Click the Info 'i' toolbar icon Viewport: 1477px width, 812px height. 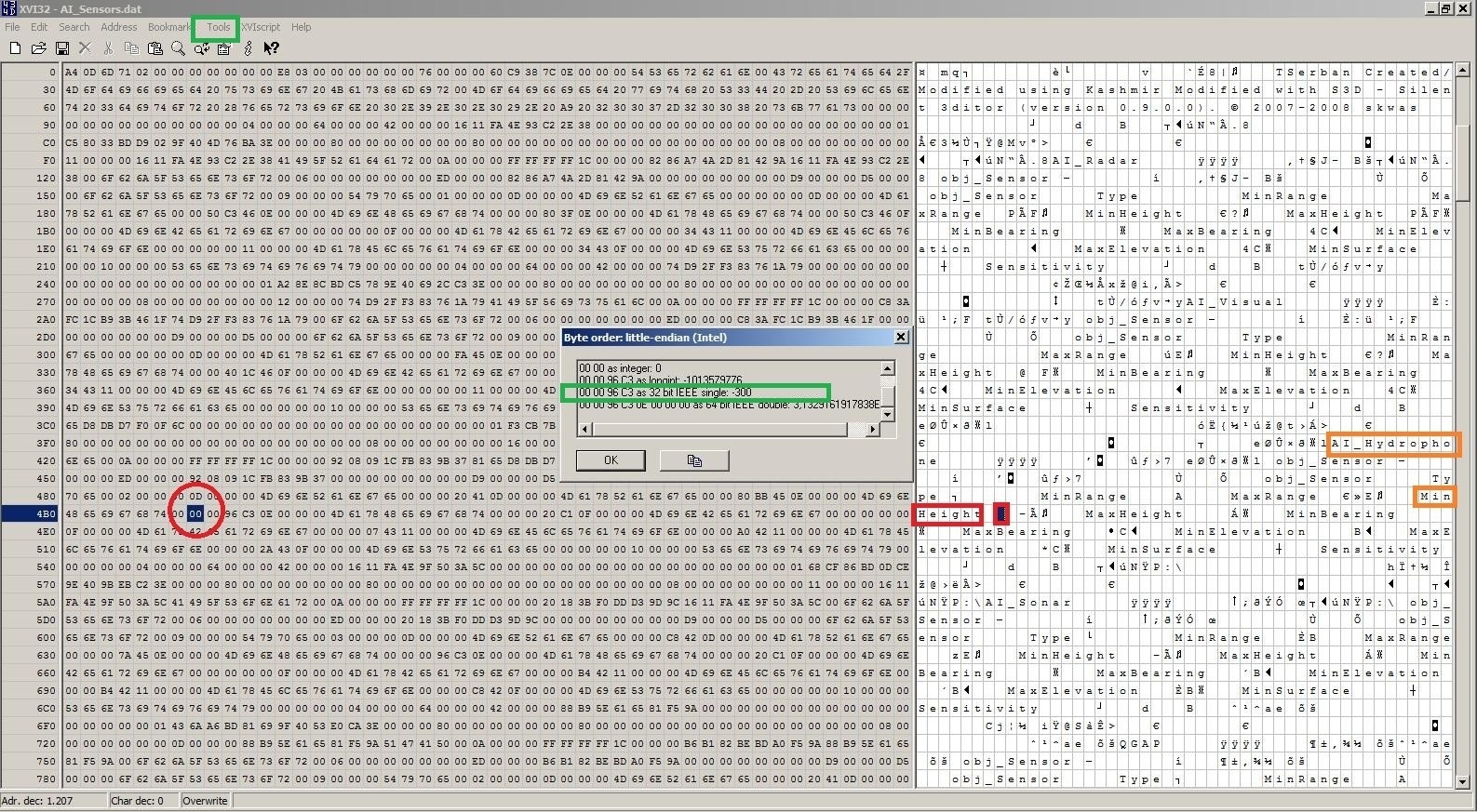(248, 48)
